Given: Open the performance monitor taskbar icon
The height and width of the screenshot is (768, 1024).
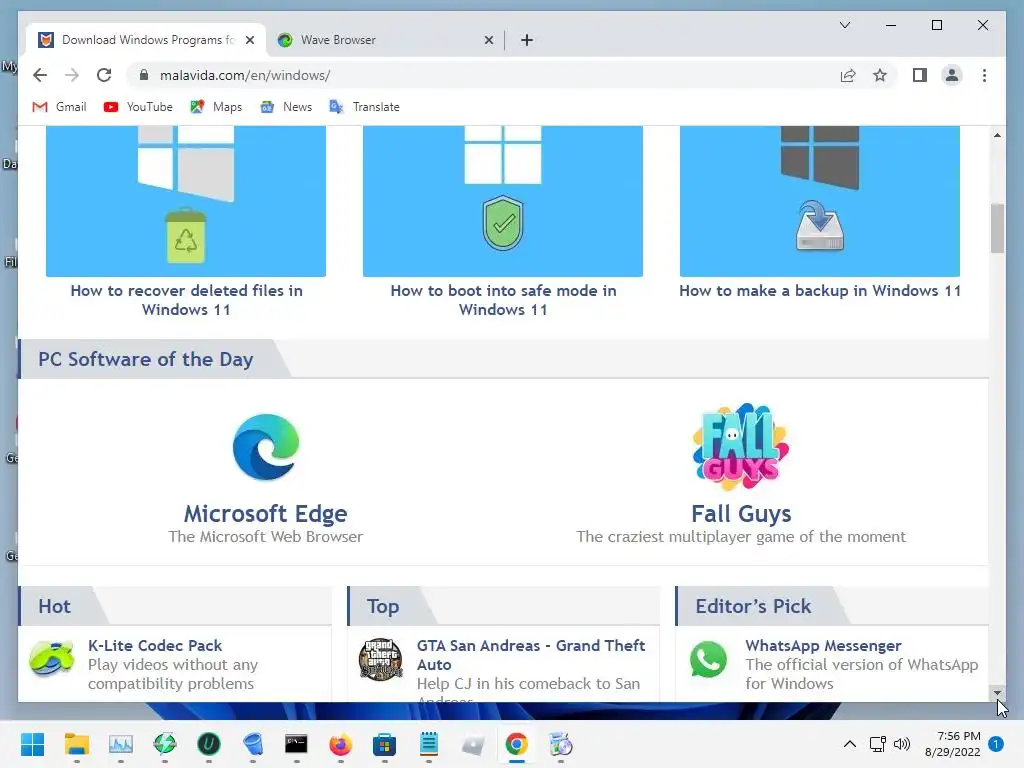Looking at the screenshot, I should 121,744.
